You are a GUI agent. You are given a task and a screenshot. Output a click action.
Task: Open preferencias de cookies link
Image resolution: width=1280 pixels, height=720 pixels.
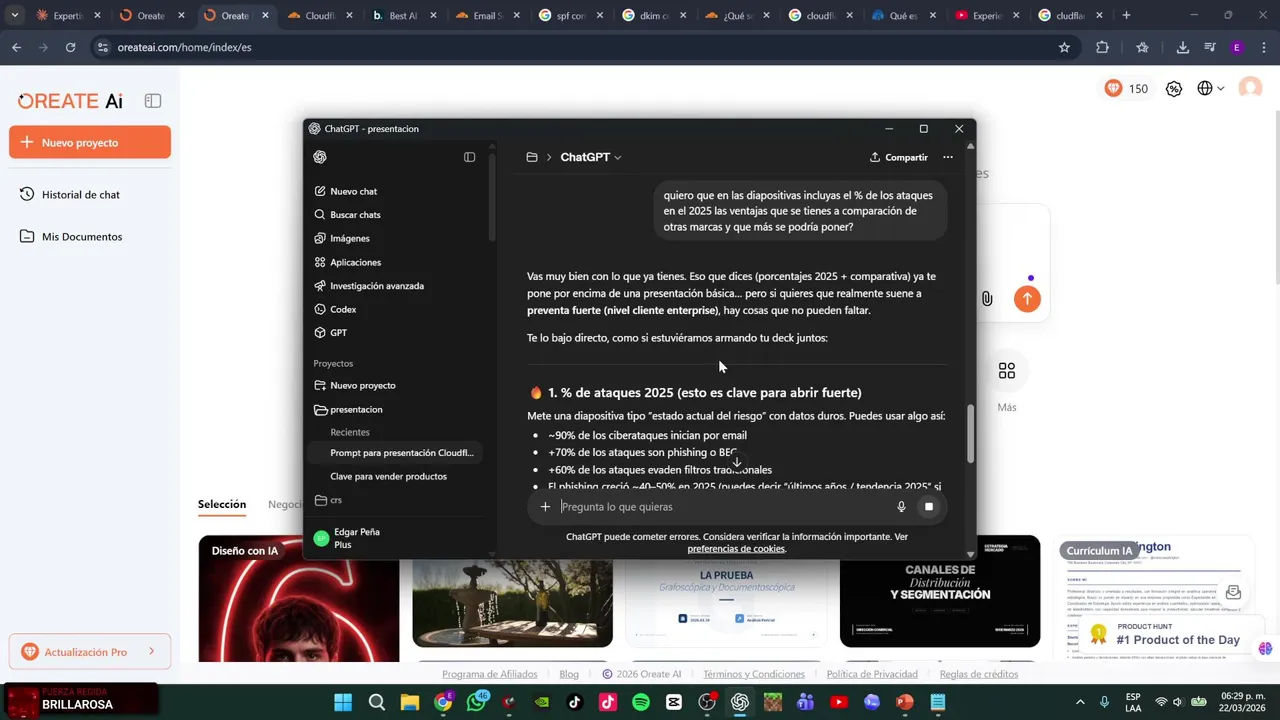(x=736, y=549)
